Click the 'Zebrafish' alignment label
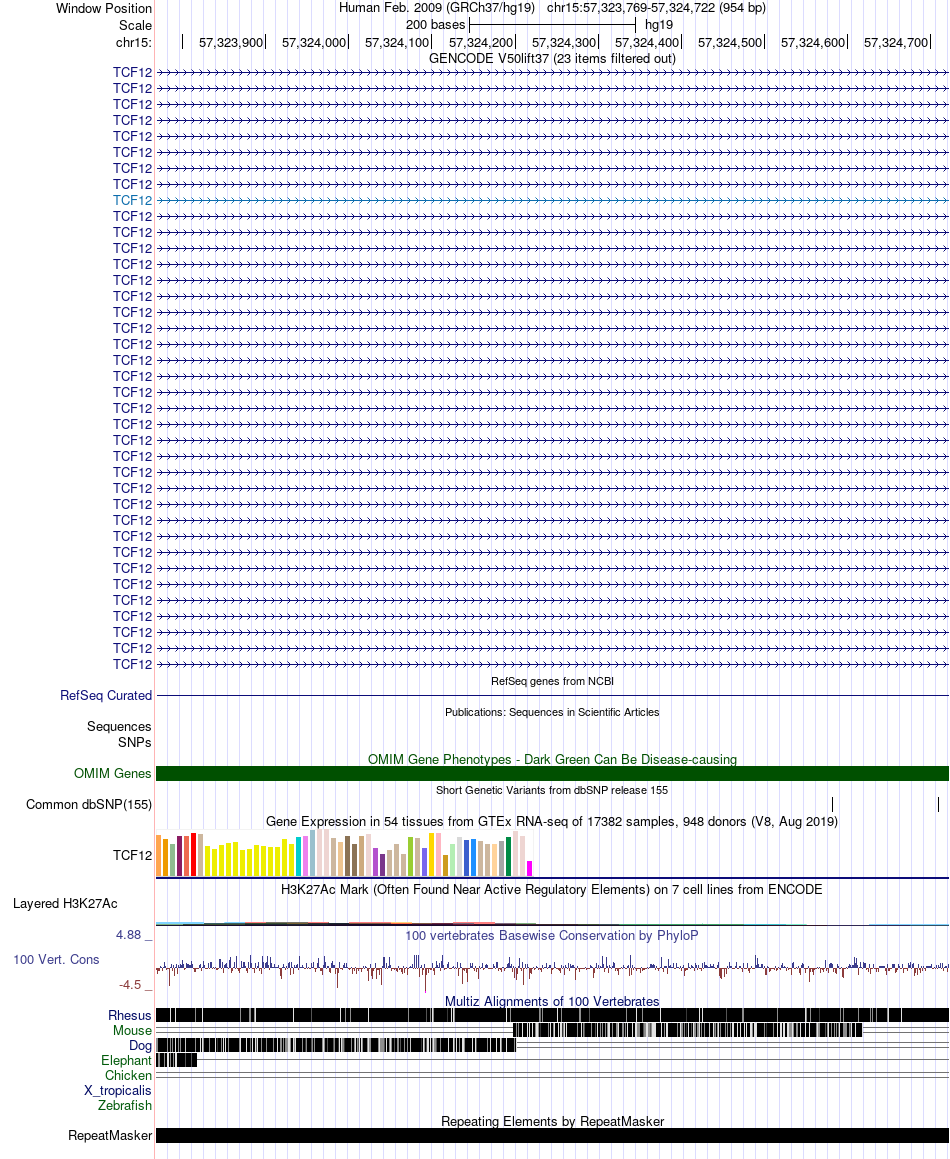Screen dimensions: 950x1159 [x=125, y=1106]
